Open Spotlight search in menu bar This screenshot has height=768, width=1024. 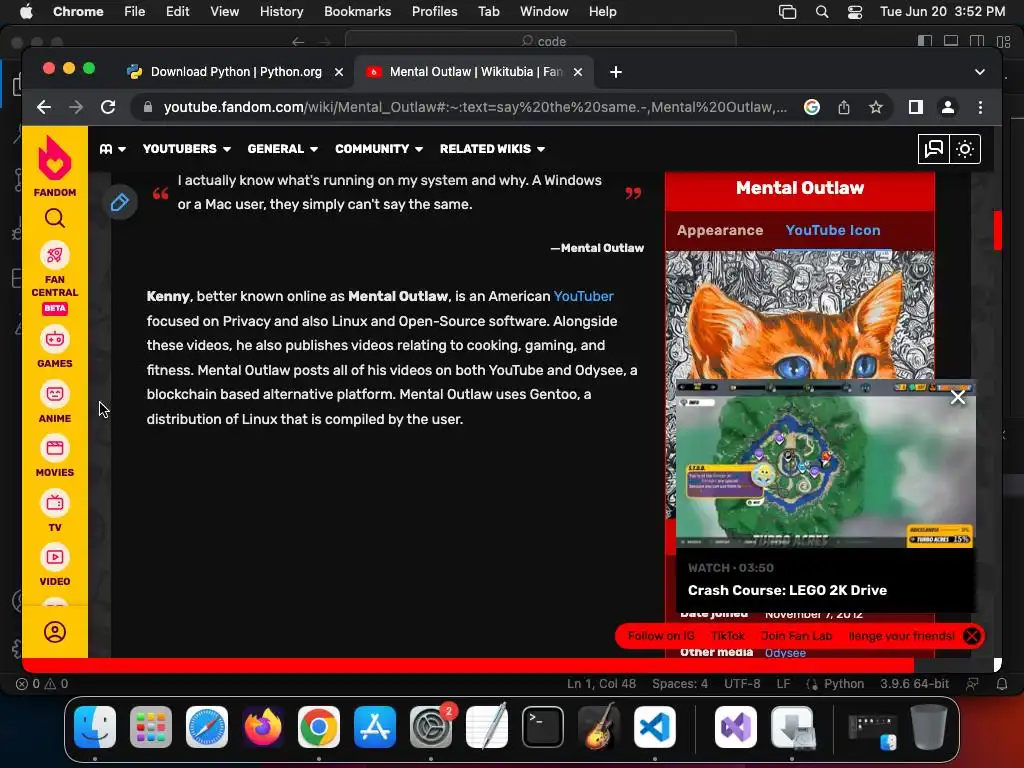822,11
